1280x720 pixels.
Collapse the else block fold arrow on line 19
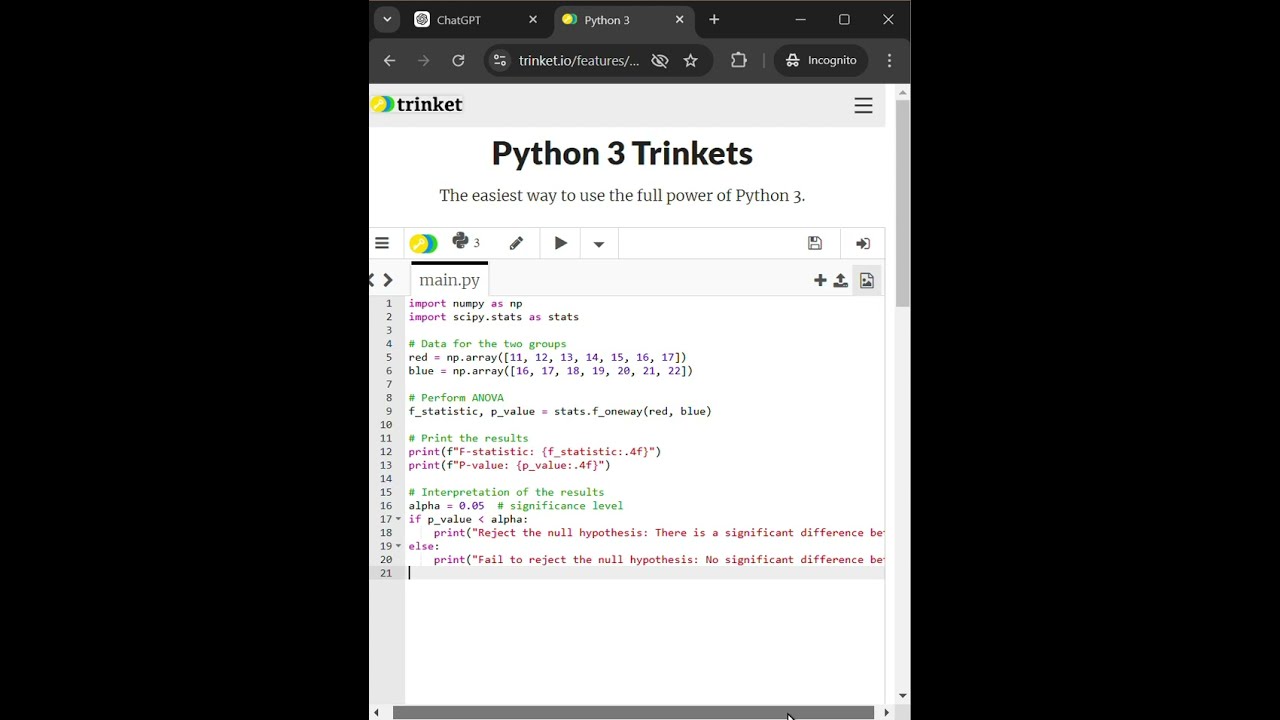click(x=398, y=546)
